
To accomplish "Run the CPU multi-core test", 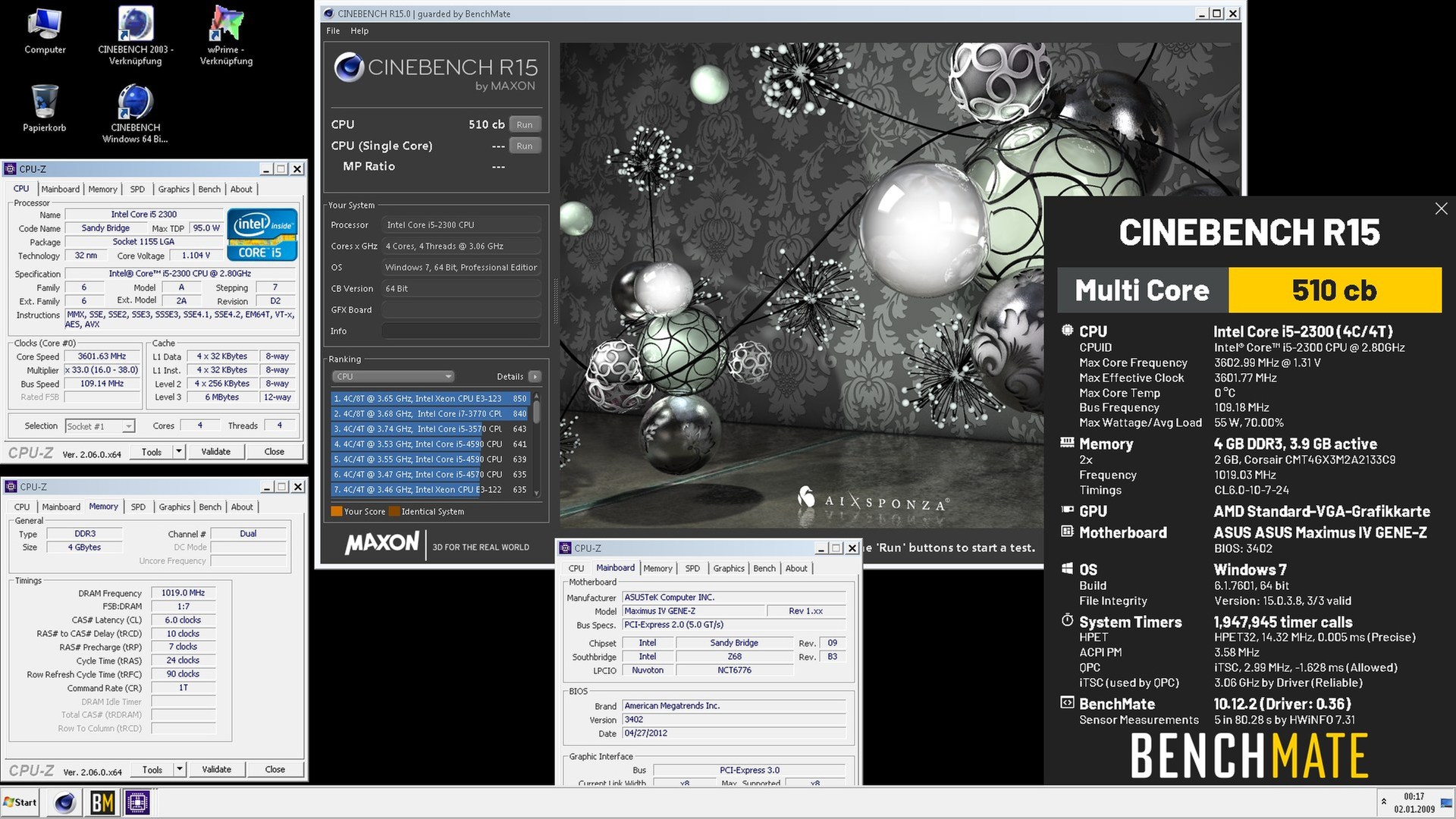I will tap(525, 124).
